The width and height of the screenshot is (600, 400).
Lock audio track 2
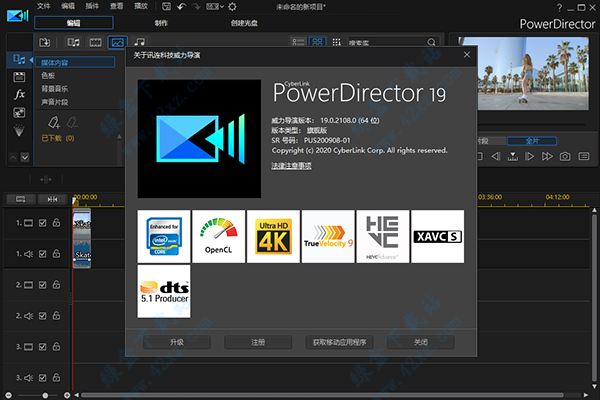(x=56, y=315)
